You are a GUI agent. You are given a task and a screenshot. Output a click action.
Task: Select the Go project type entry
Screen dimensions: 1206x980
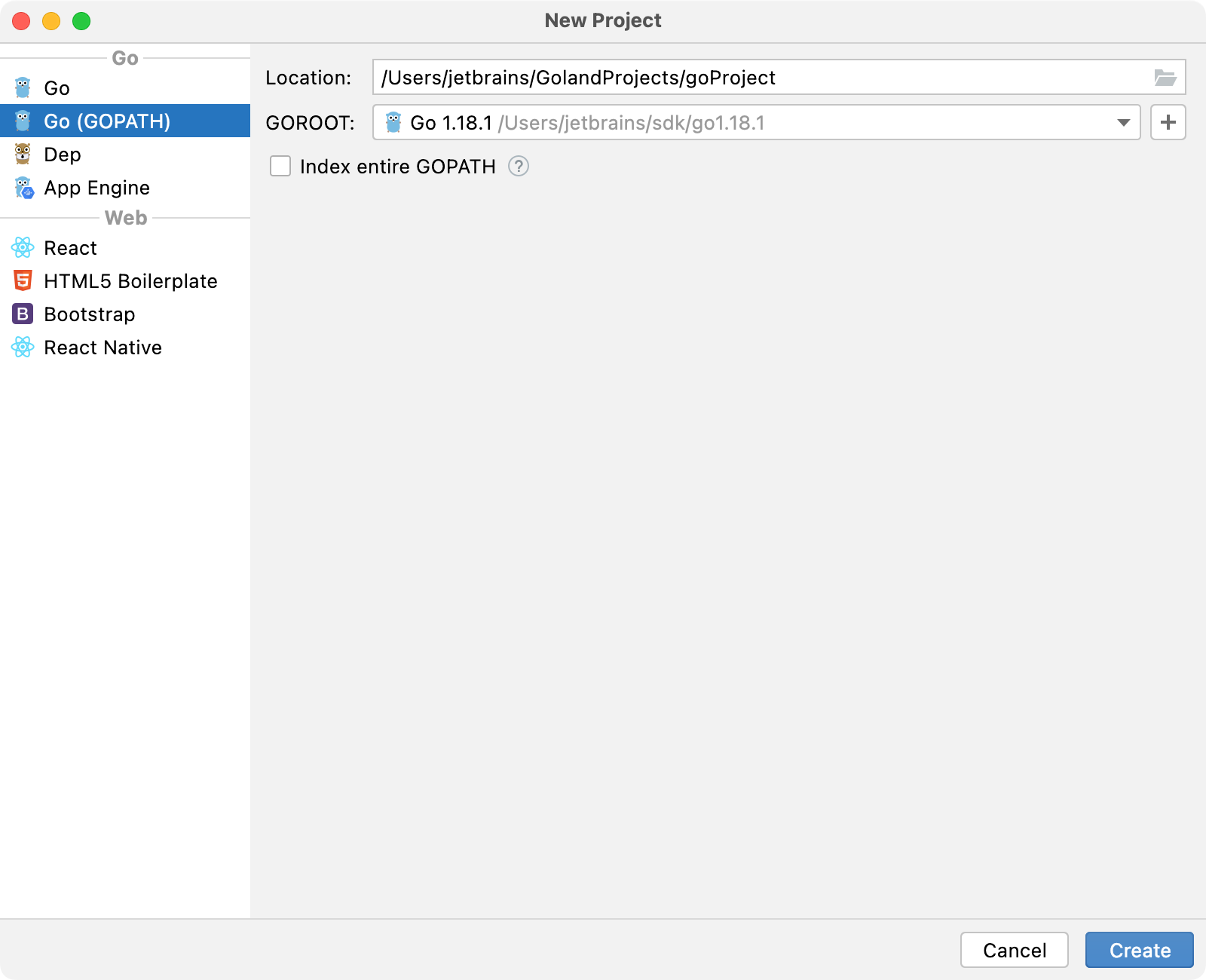(x=57, y=87)
